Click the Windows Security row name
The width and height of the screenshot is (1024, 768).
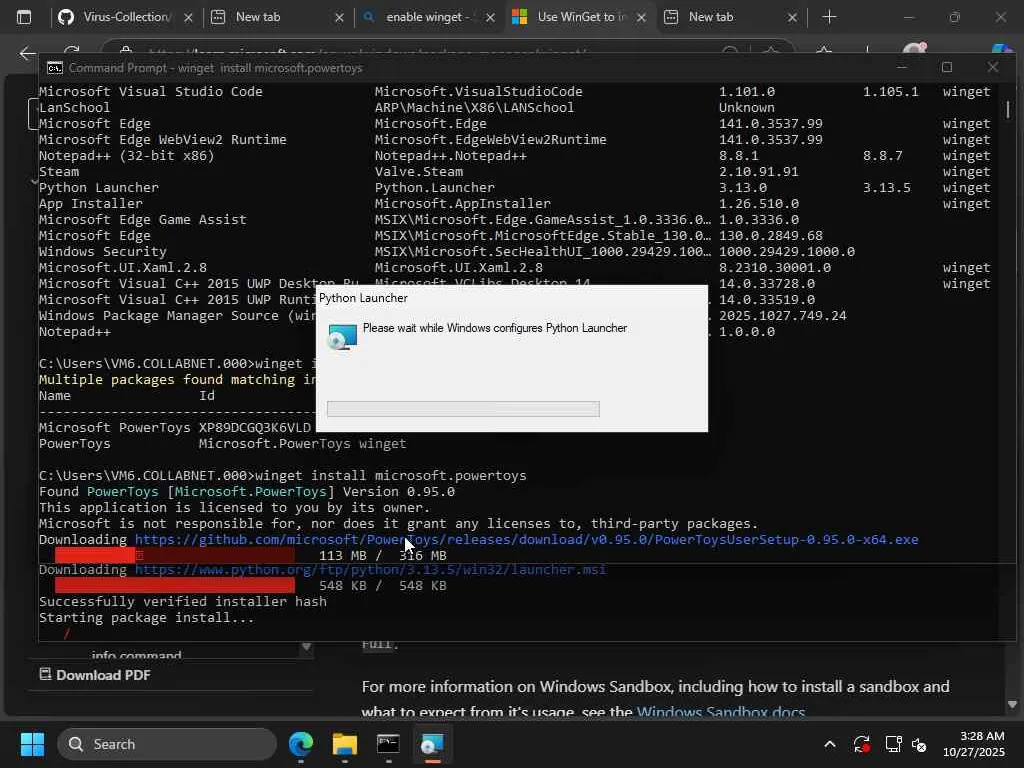coord(103,251)
